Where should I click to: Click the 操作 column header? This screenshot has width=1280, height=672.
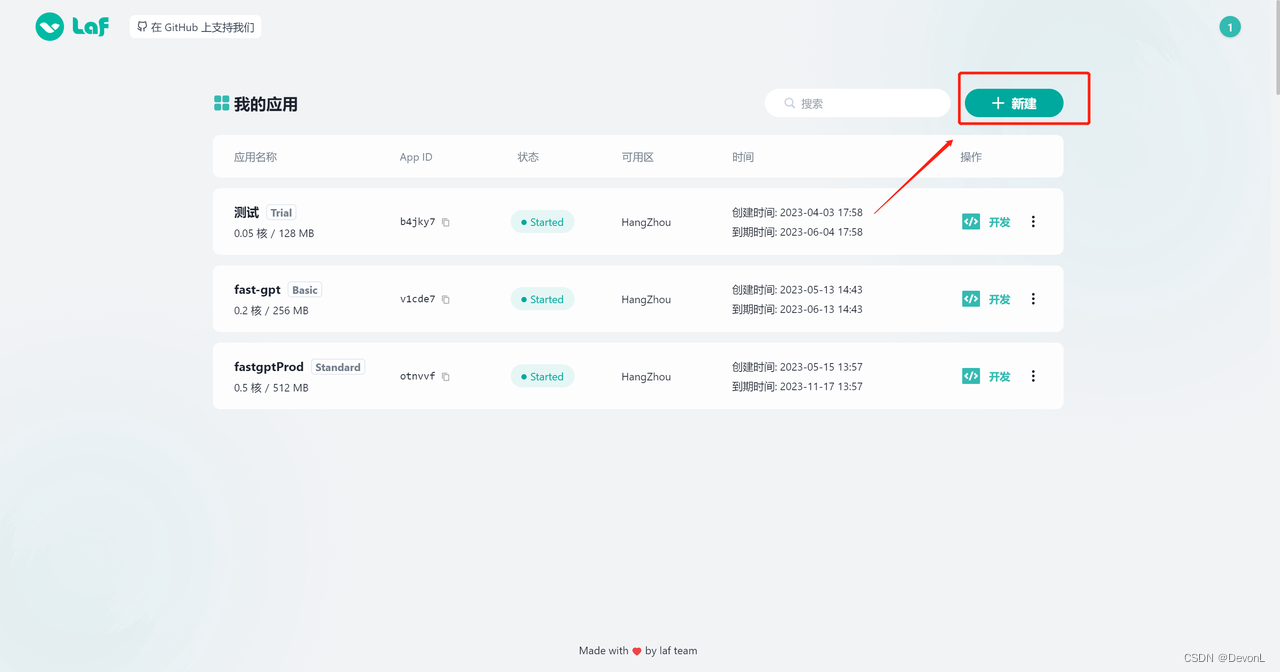point(971,157)
